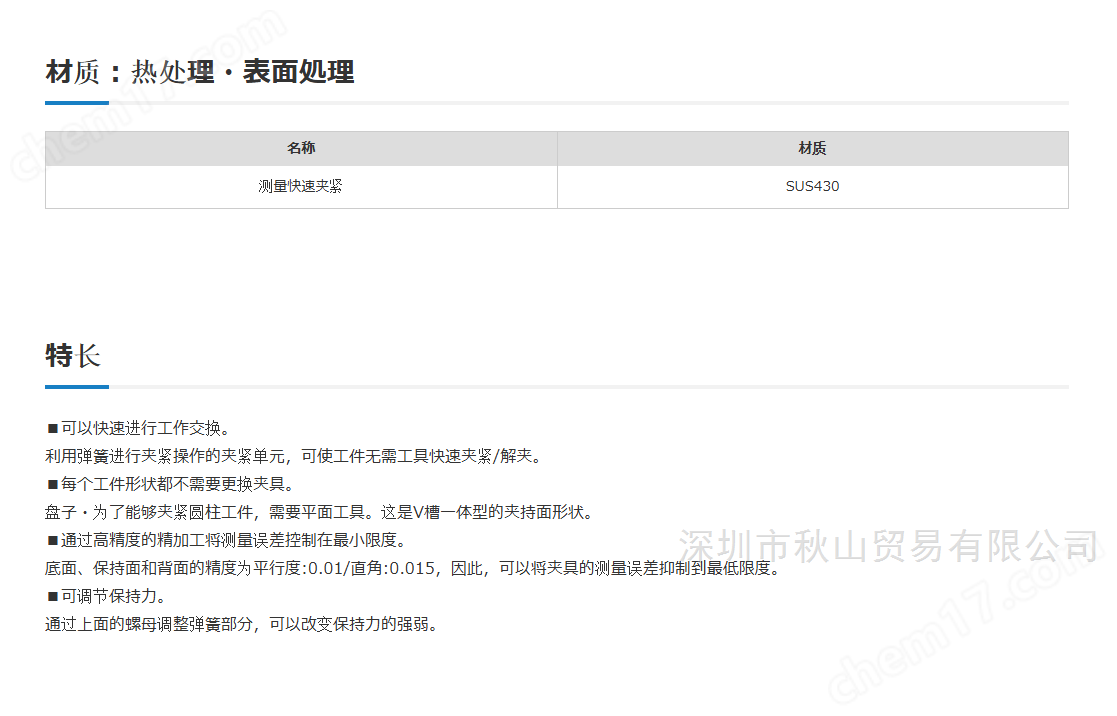Select the 测量快速夹紧 table cell
1117x716 pixels.
[x=301, y=186]
